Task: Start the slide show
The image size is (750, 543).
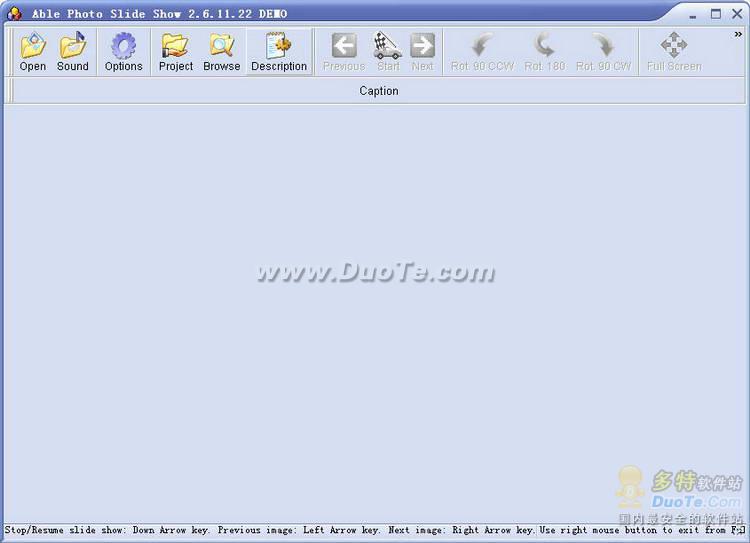Action: point(388,52)
